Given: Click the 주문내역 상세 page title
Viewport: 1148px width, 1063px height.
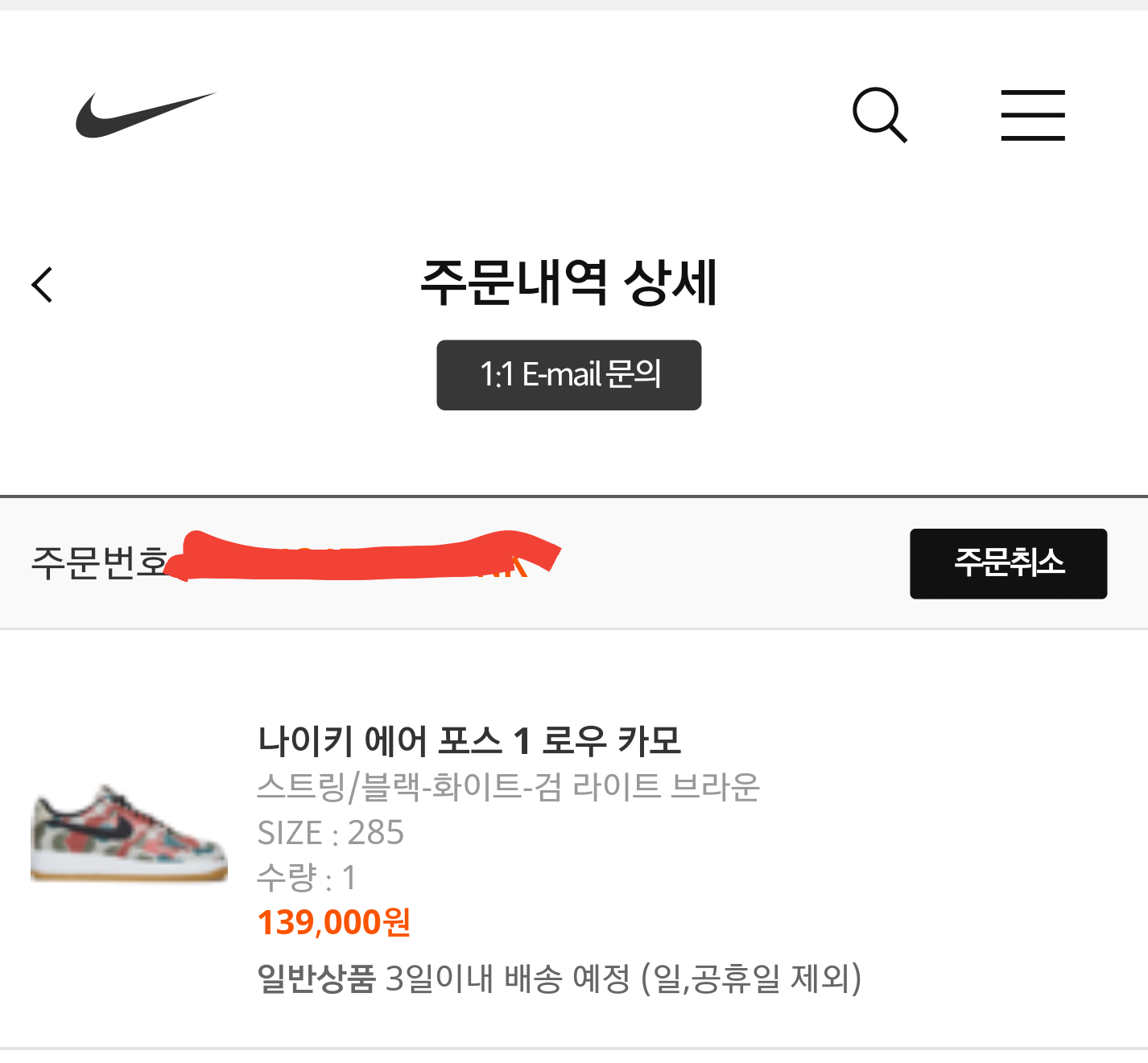Looking at the screenshot, I should point(568,282).
